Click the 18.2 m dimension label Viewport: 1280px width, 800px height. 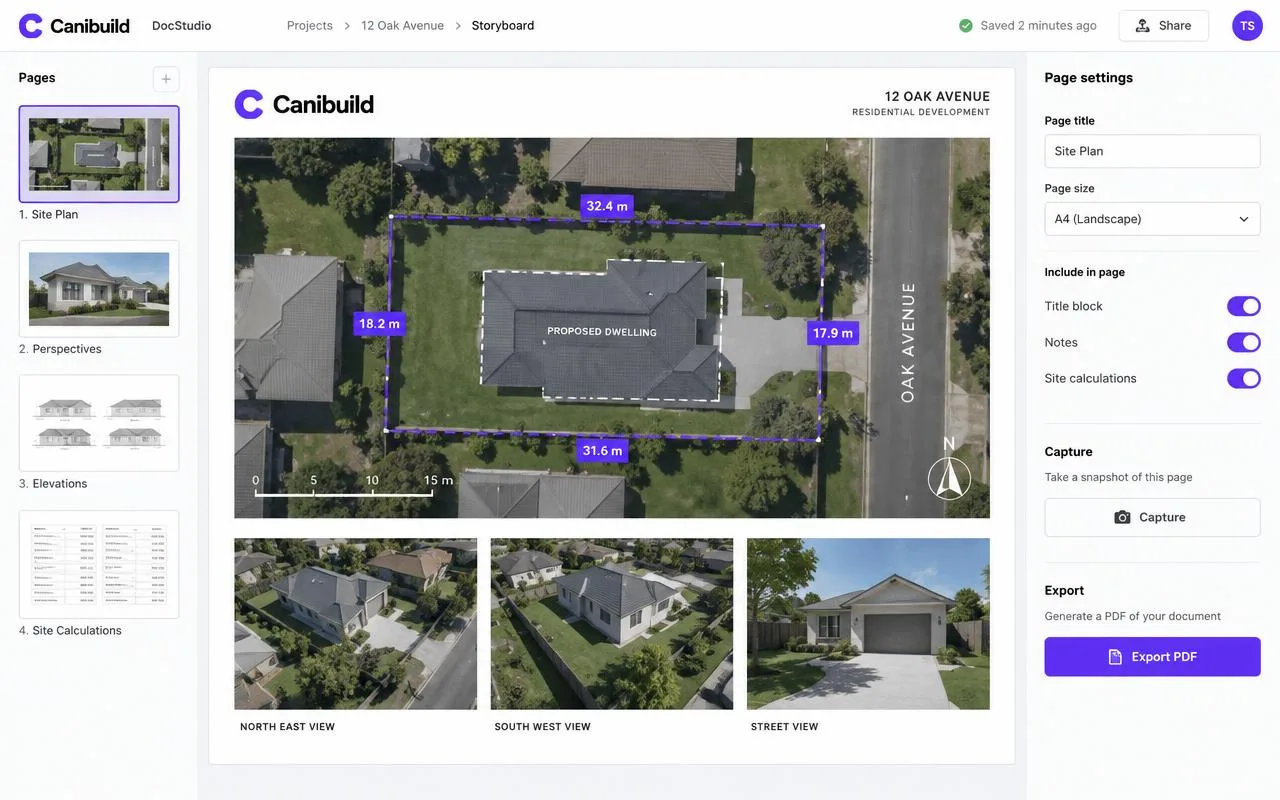click(379, 324)
